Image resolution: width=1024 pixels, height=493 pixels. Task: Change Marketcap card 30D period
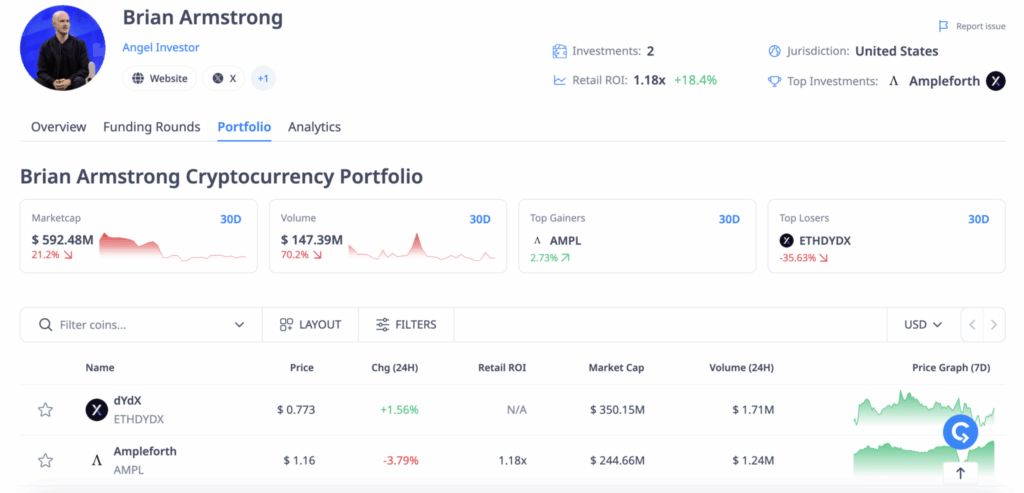tap(231, 219)
